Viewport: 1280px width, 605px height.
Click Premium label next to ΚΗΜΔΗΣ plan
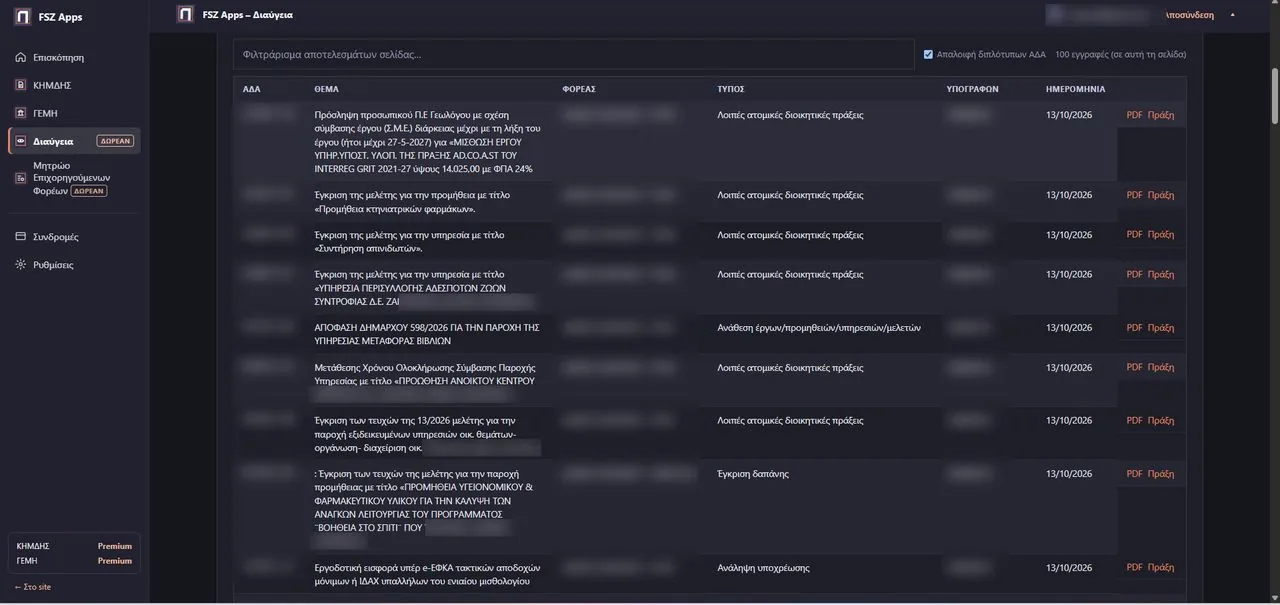click(115, 546)
